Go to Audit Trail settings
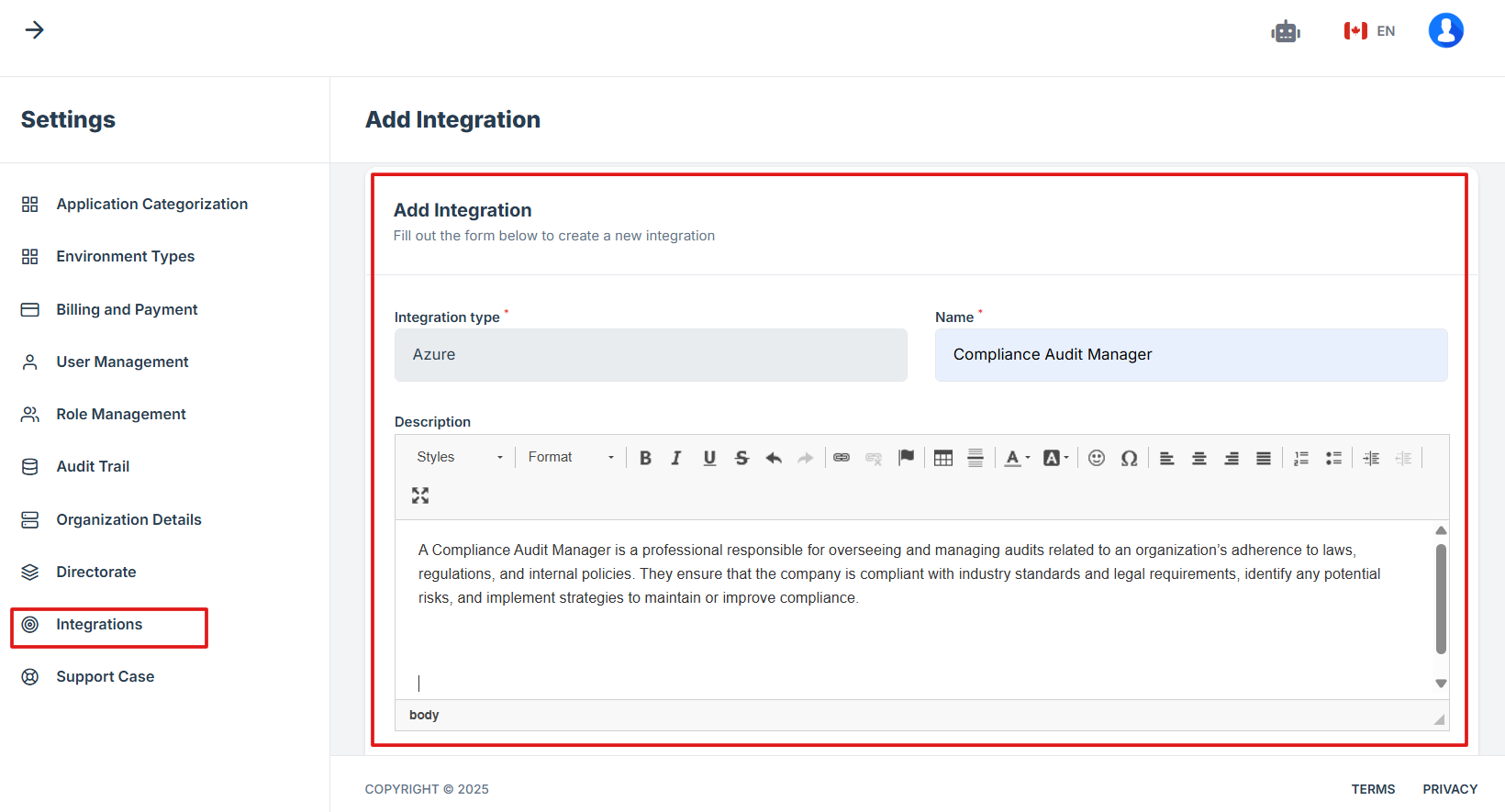Screen dimensions: 1505x812 point(93,466)
